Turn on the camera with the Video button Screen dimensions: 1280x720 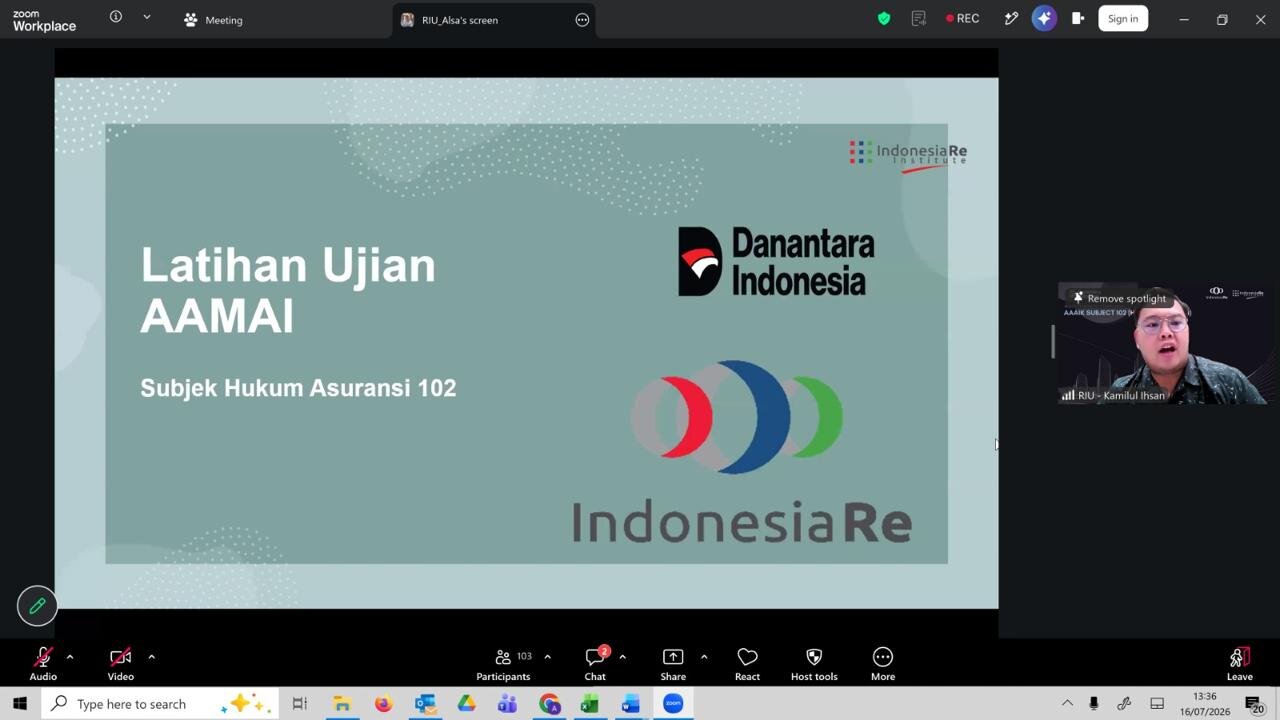(x=120, y=663)
